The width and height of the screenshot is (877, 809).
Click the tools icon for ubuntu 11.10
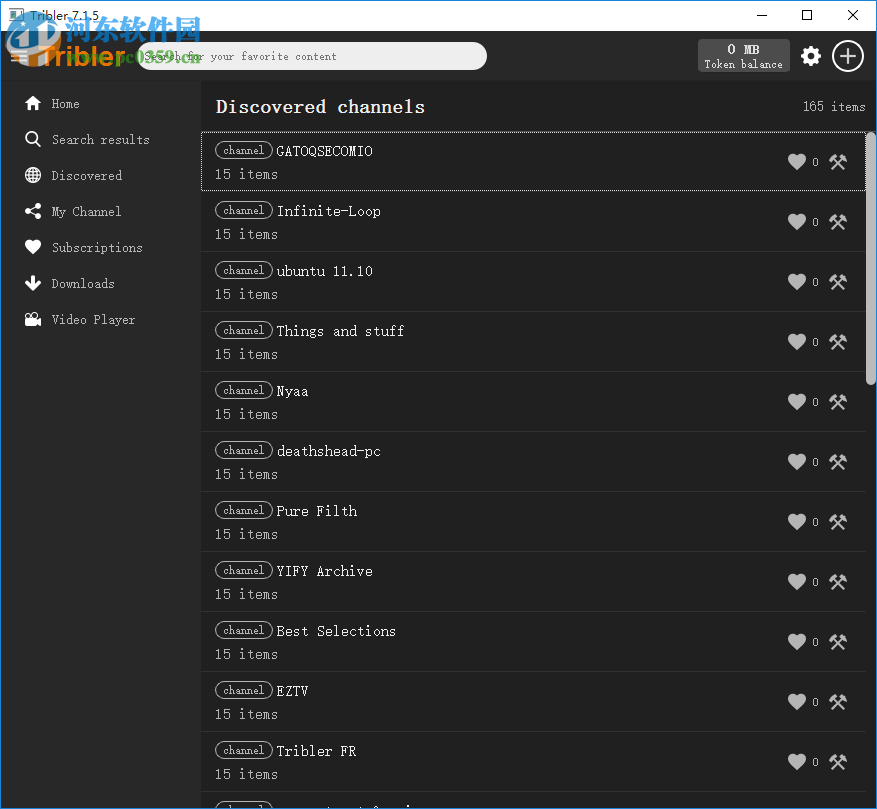[838, 282]
